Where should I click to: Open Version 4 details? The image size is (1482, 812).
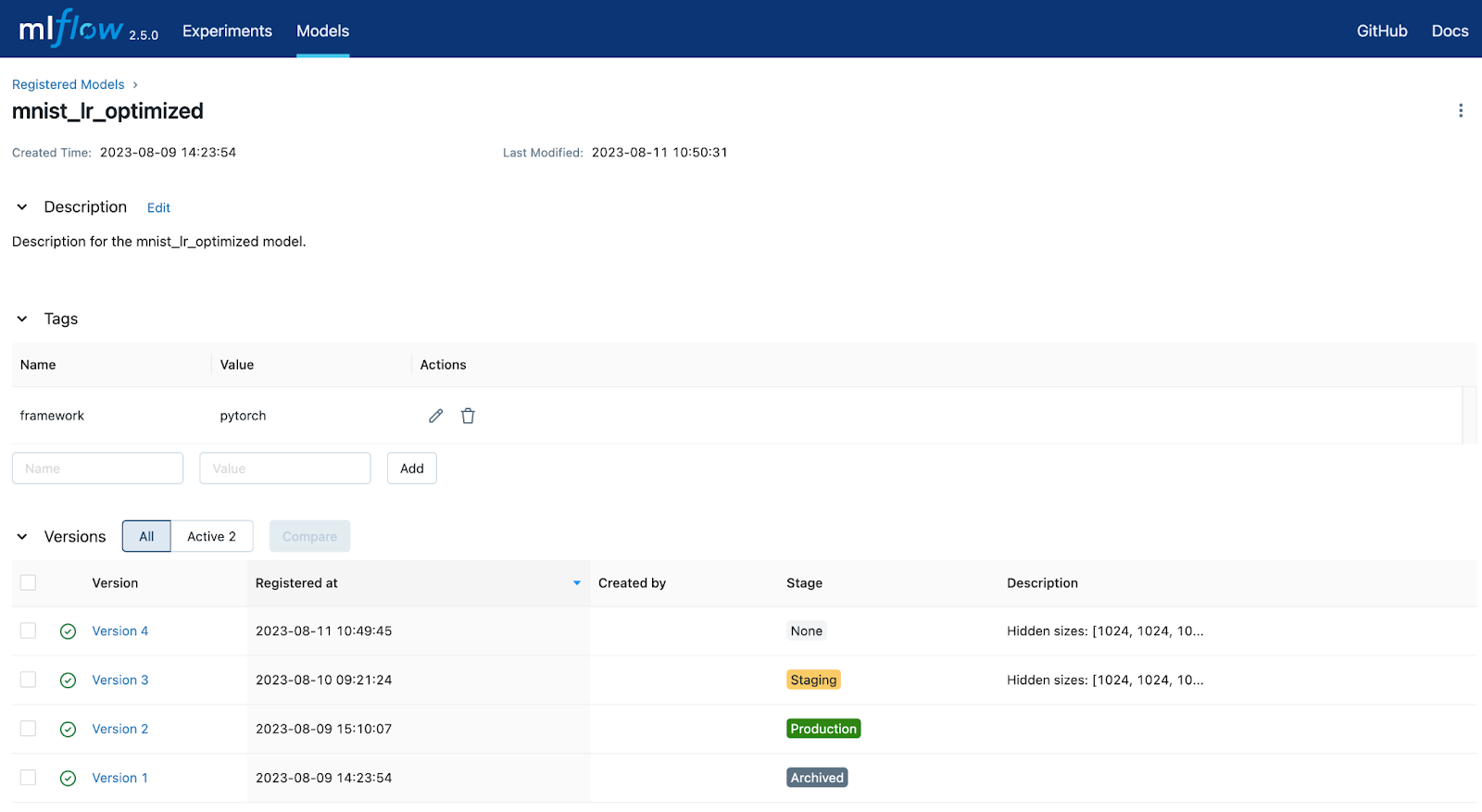tap(120, 631)
